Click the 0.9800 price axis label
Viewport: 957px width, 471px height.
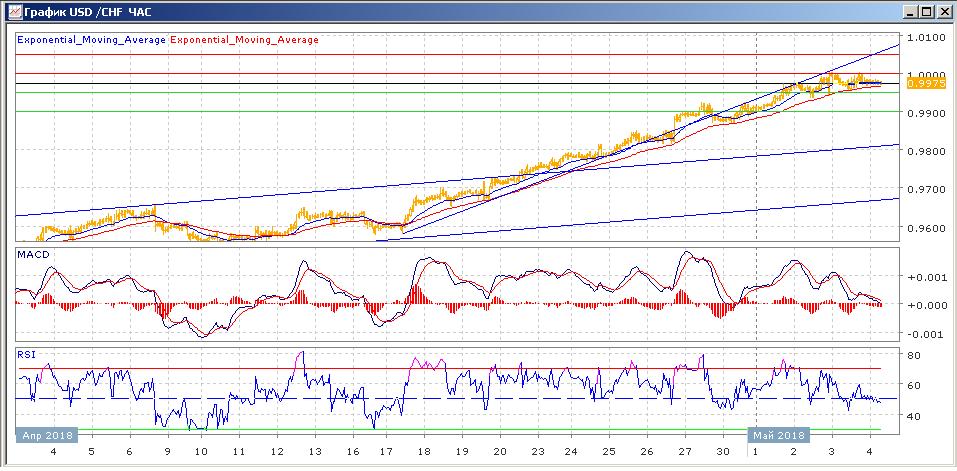coord(925,151)
